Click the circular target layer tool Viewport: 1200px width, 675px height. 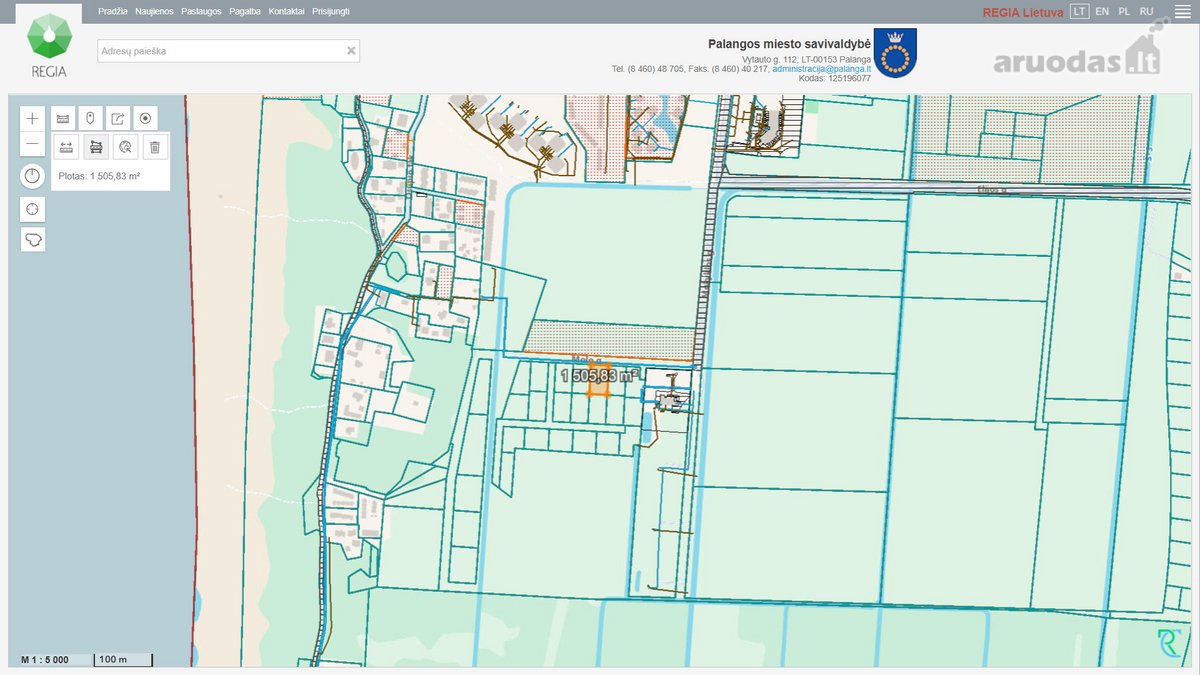point(145,118)
